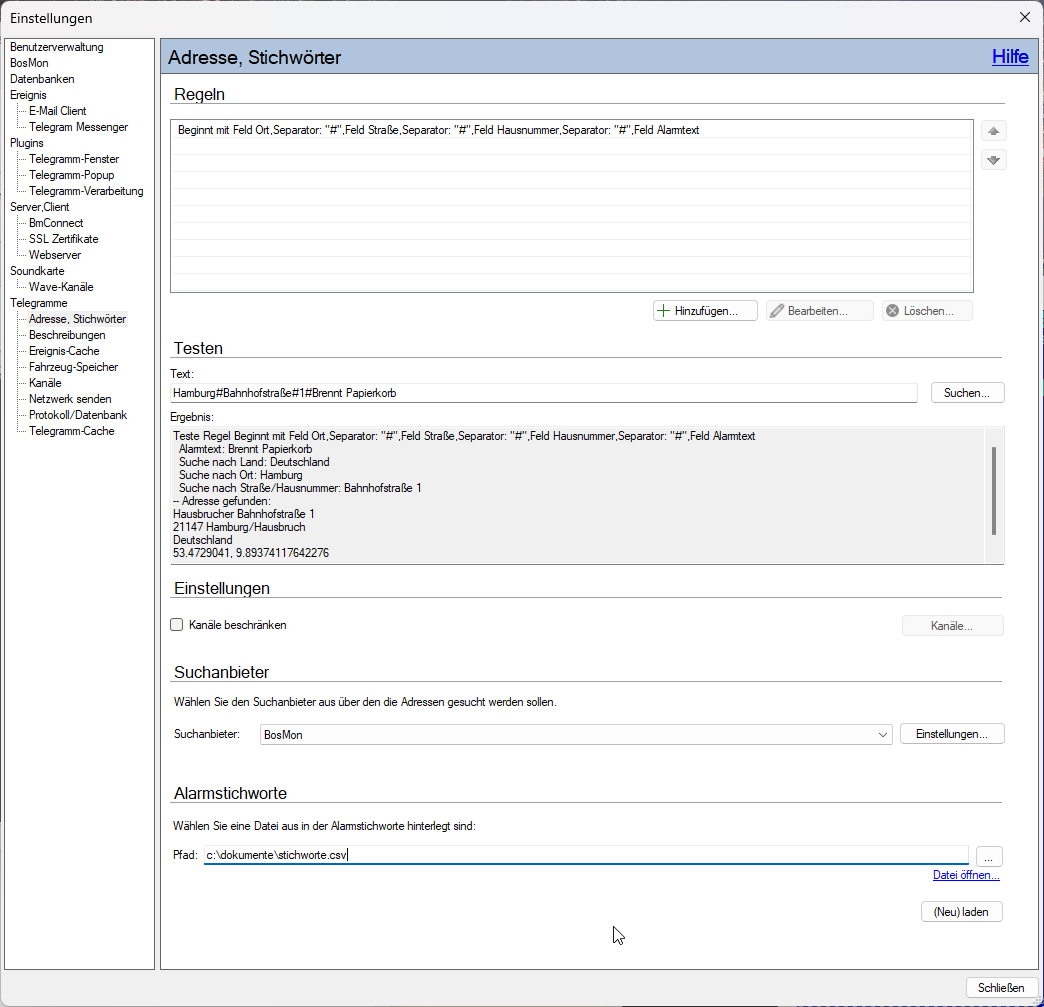Open the Suchanbieter dropdown showing BosMon

(x=576, y=735)
